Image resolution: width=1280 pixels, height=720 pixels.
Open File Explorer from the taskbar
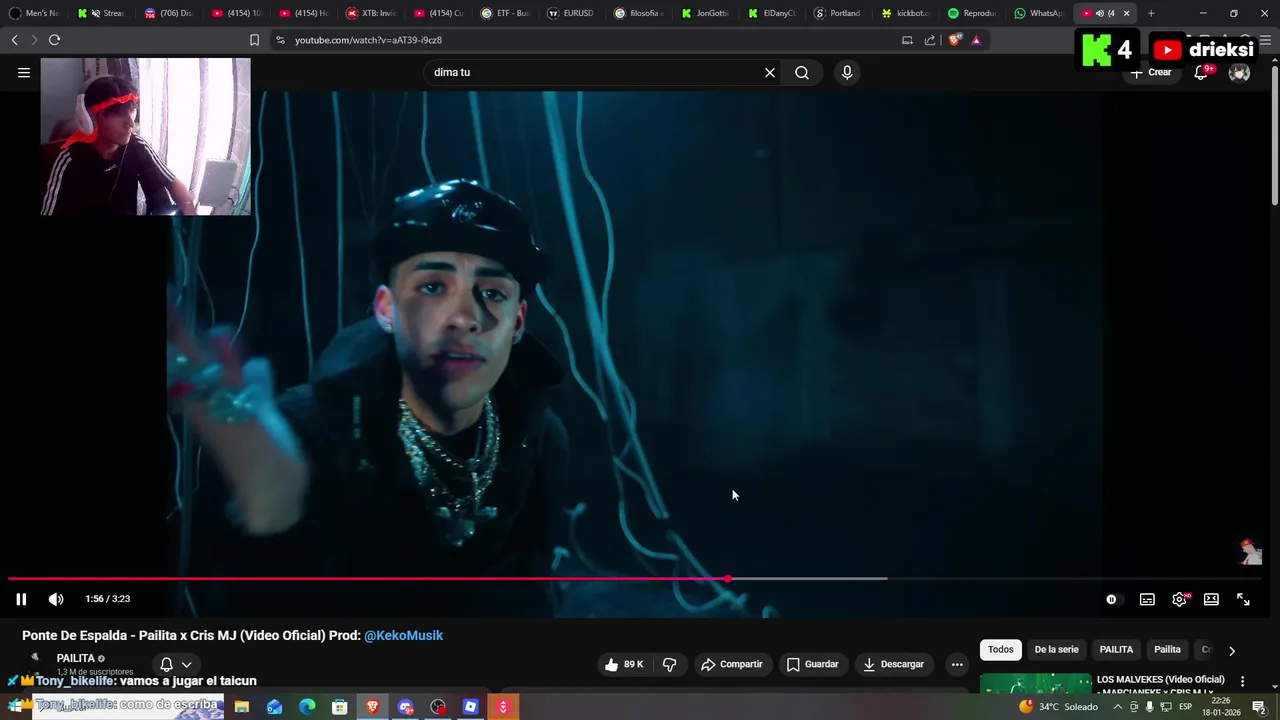[241, 707]
